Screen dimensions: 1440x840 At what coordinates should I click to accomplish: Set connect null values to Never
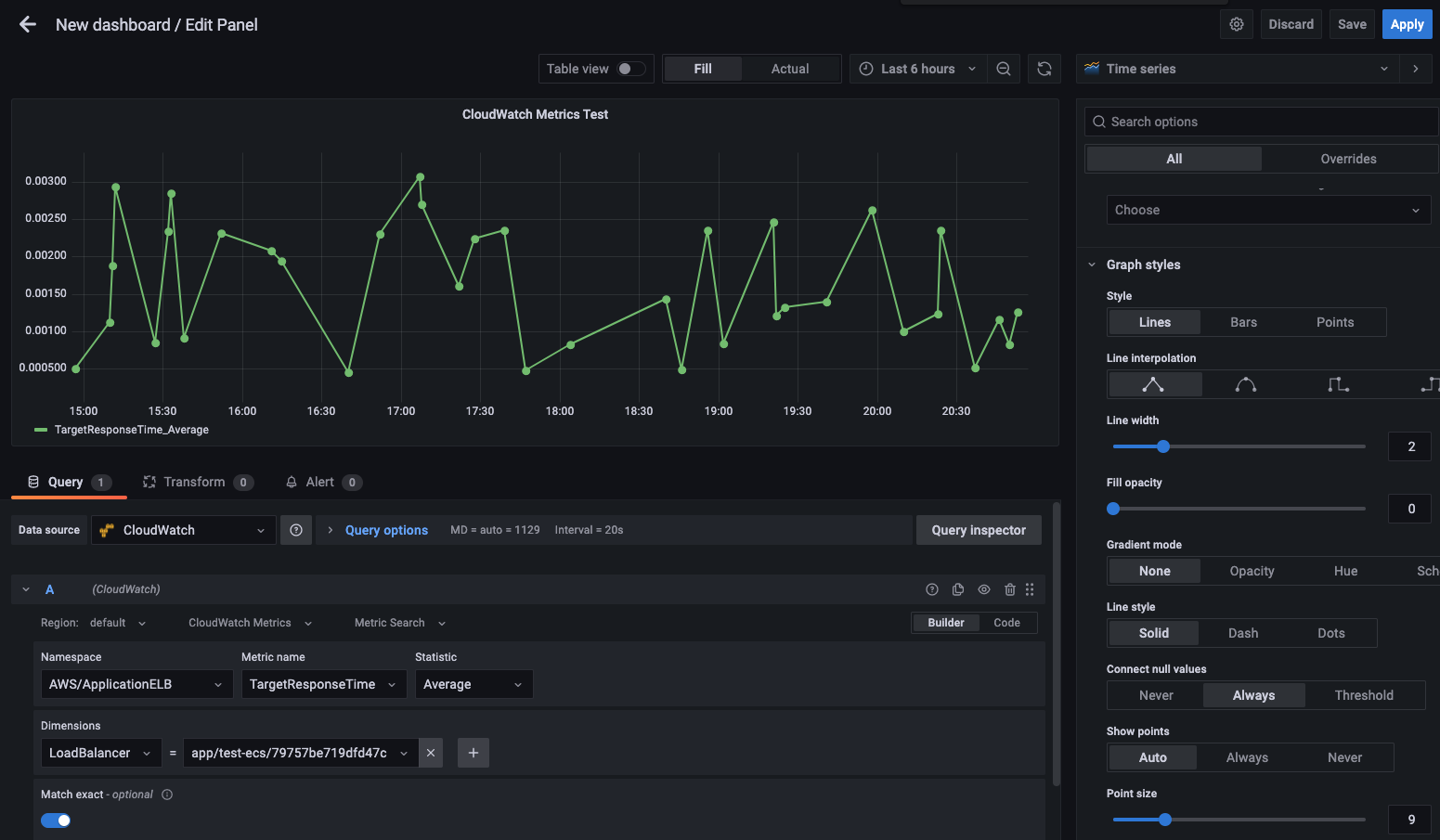1156,695
